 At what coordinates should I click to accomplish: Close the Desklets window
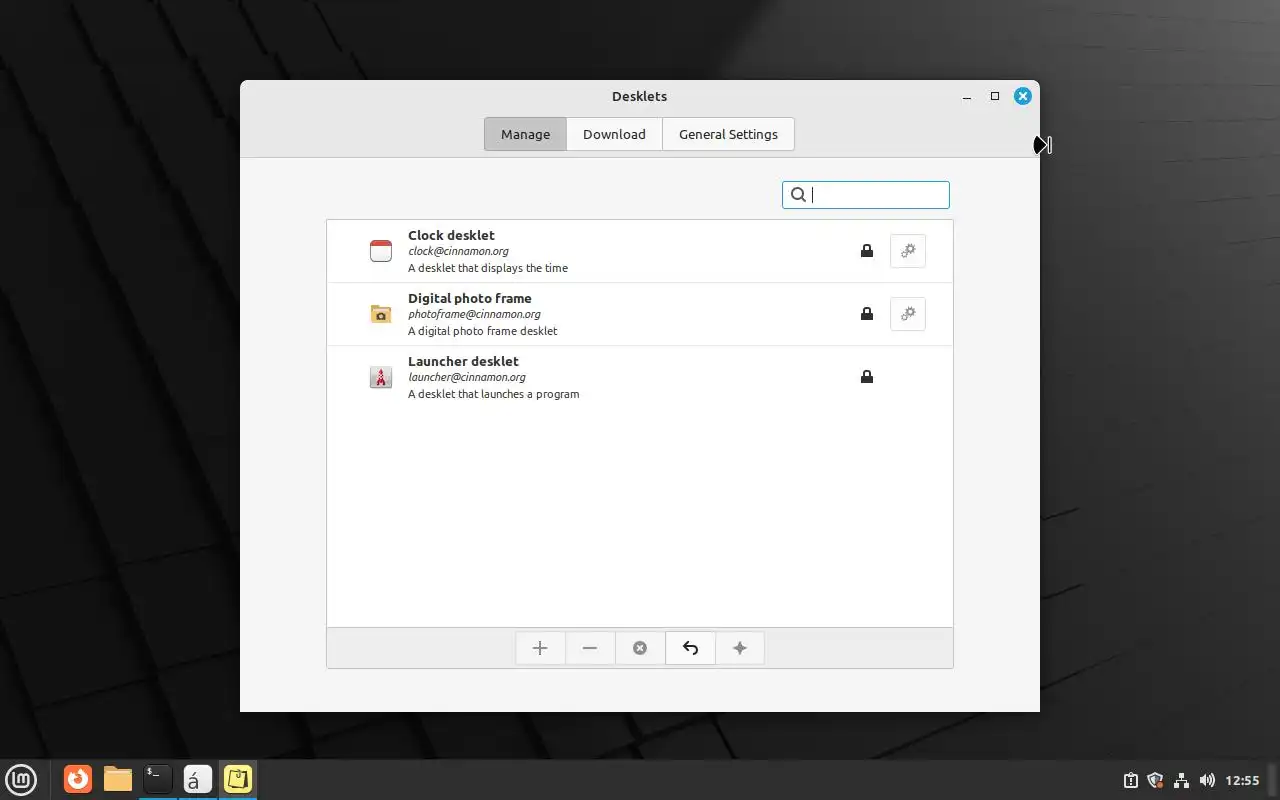coord(1022,96)
